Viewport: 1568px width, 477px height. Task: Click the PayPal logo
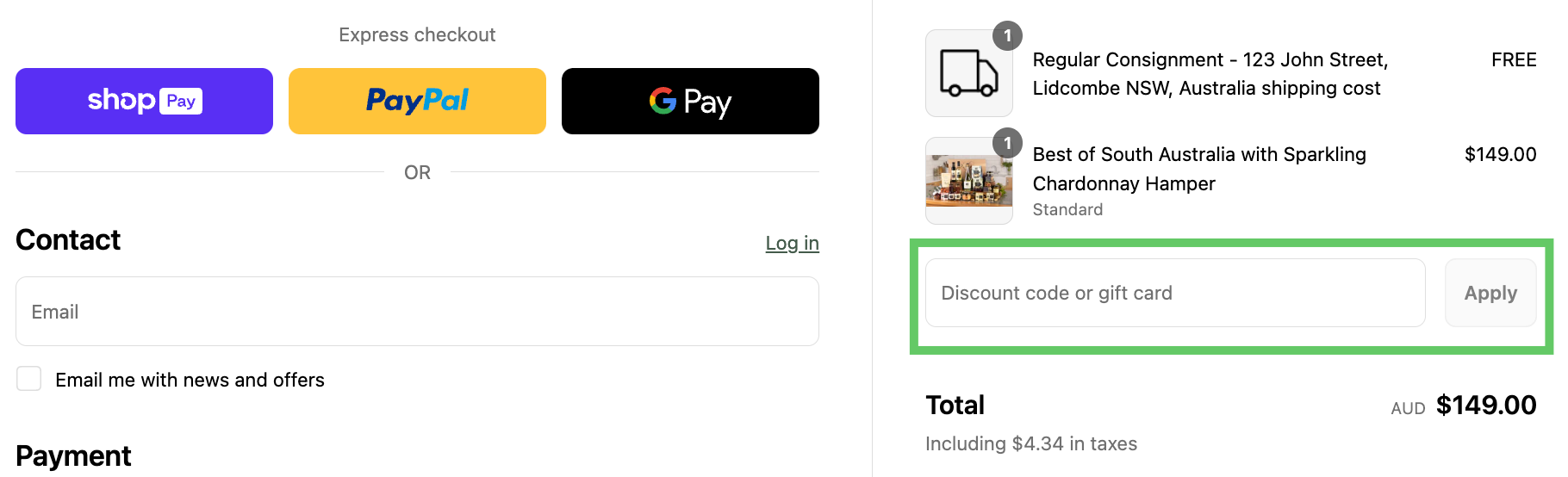point(417,101)
